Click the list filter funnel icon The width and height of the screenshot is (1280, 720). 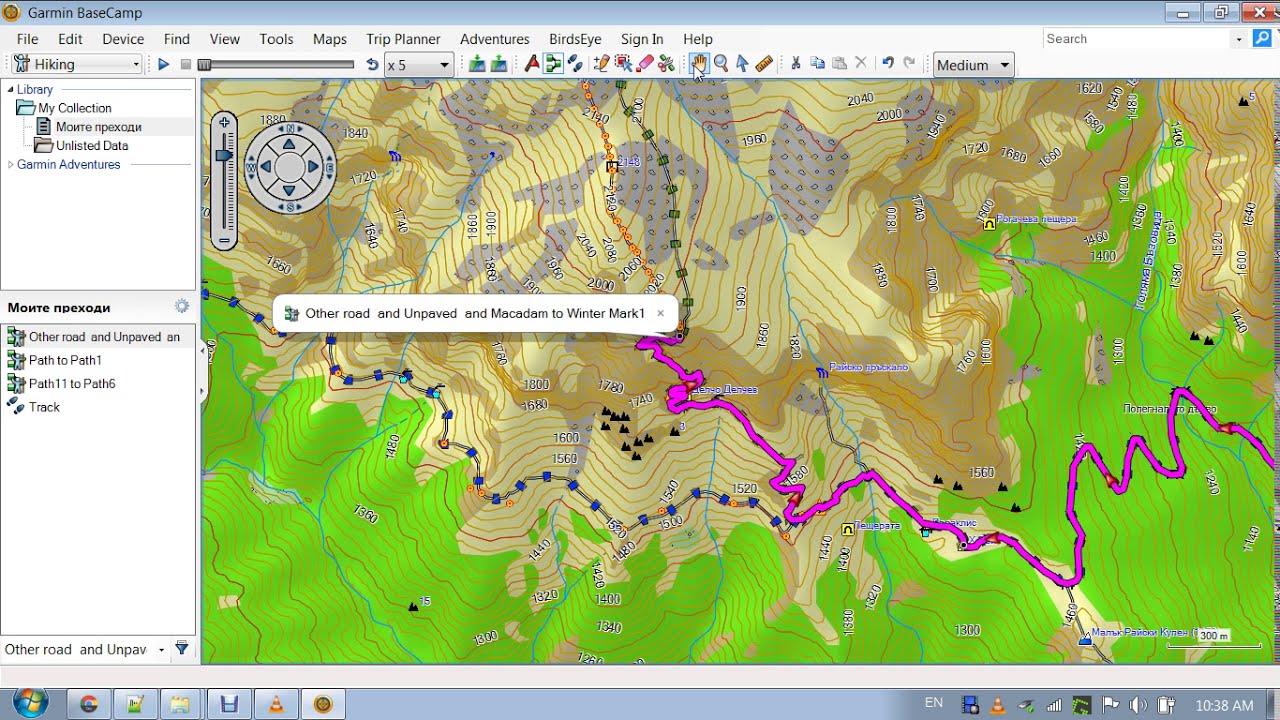(x=182, y=649)
